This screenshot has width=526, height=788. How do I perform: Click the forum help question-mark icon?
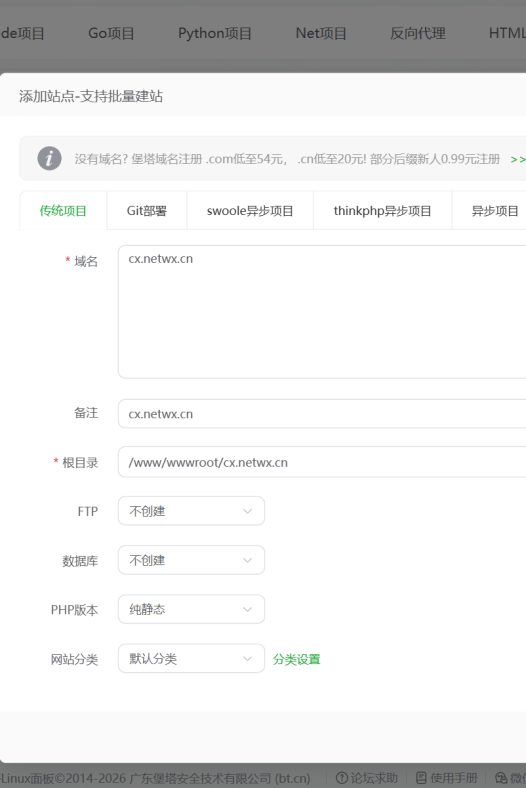pyautogui.click(x=342, y=778)
